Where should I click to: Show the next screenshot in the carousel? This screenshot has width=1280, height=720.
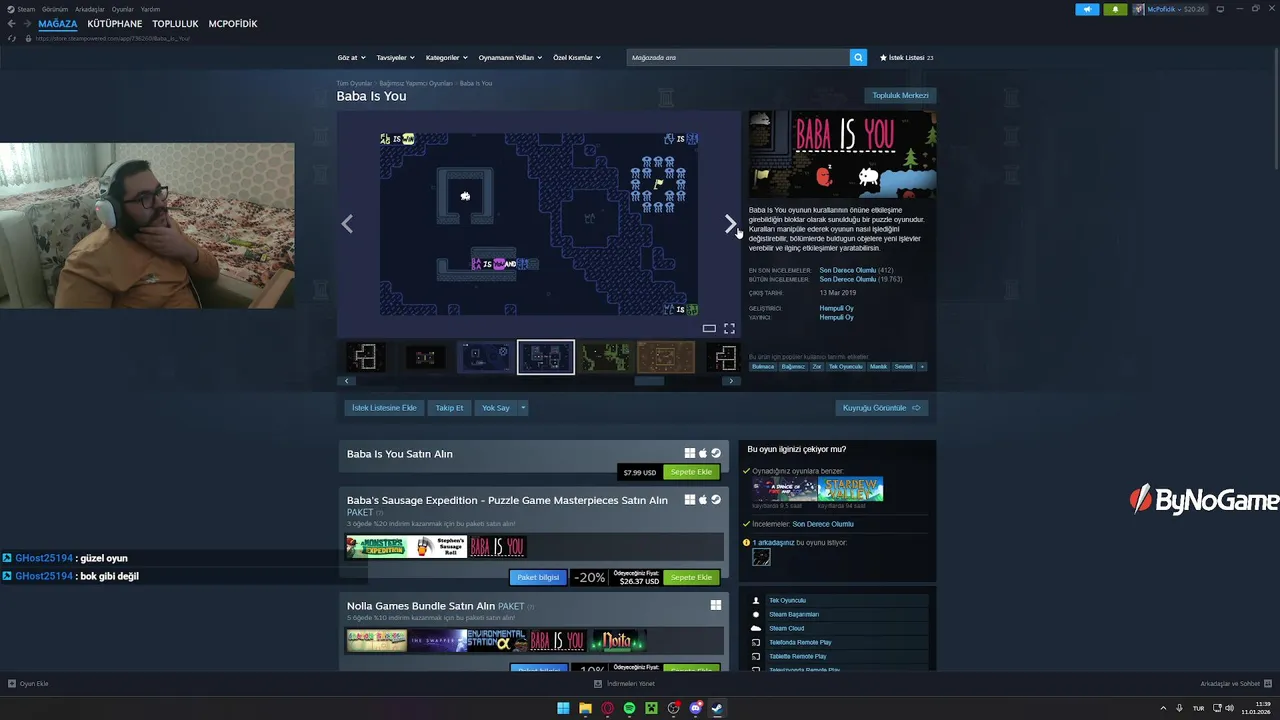coord(730,224)
